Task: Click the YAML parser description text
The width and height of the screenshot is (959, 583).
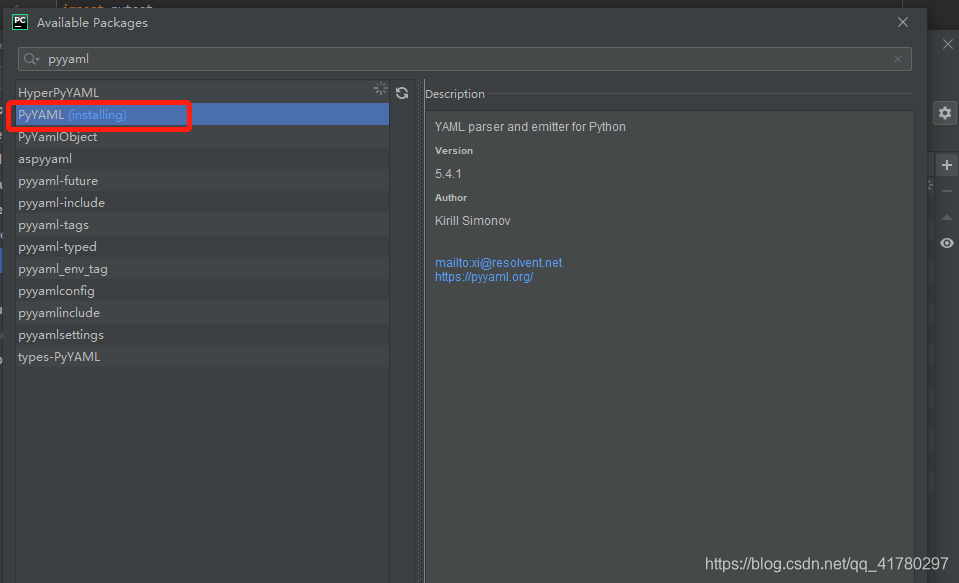Action: [530, 127]
